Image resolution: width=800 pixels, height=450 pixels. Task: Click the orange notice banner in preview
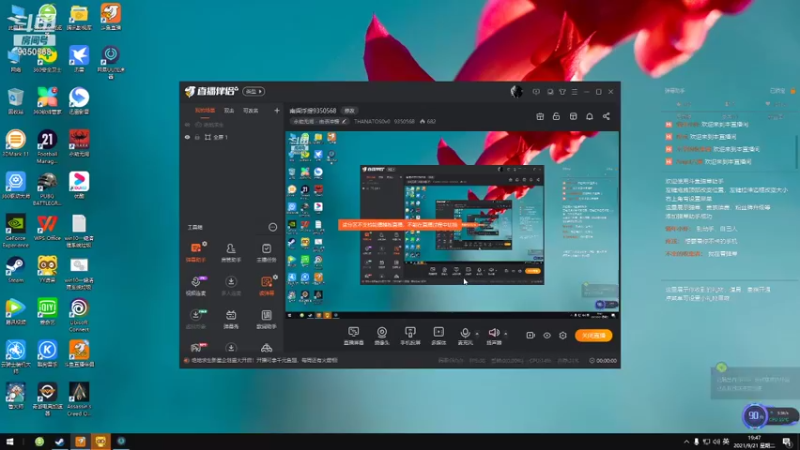click(x=399, y=224)
